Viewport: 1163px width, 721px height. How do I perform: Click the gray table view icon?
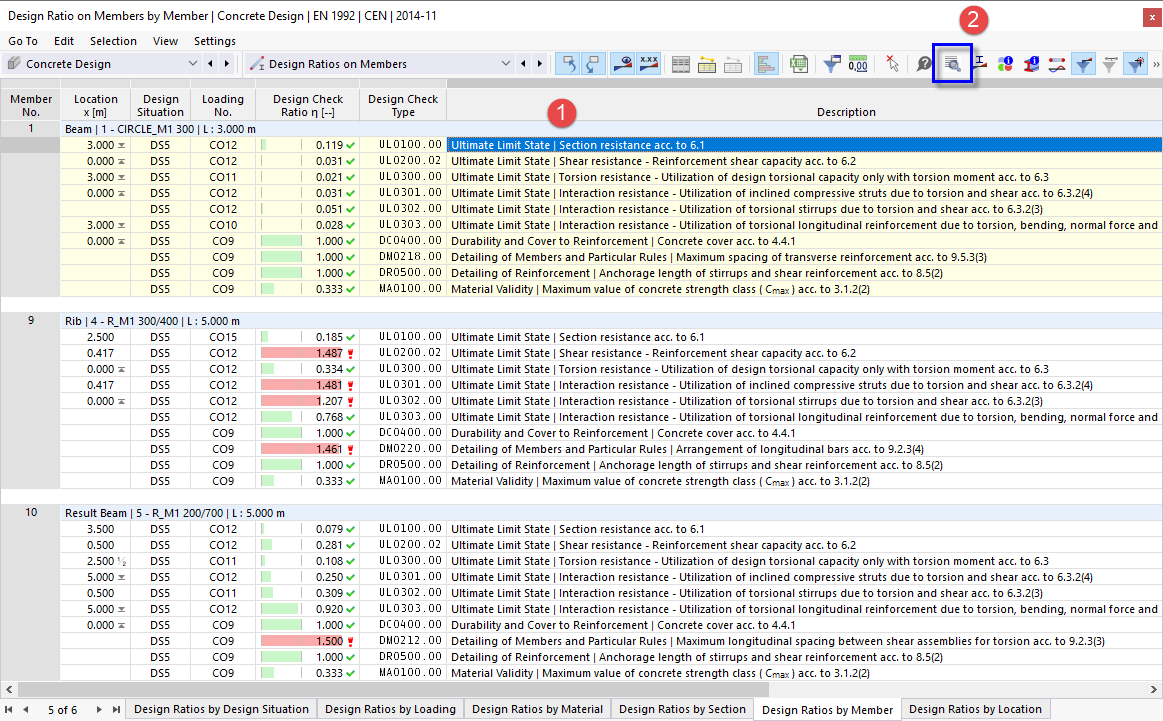click(x=681, y=65)
